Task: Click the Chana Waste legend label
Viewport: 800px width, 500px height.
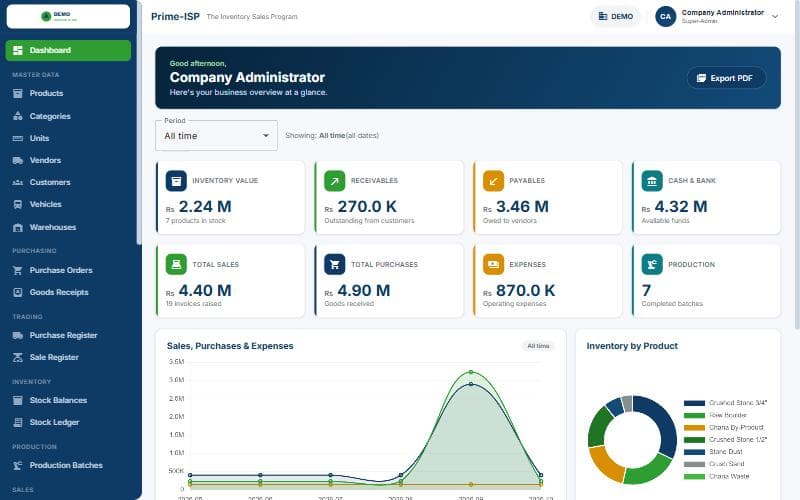Action: [x=729, y=476]
